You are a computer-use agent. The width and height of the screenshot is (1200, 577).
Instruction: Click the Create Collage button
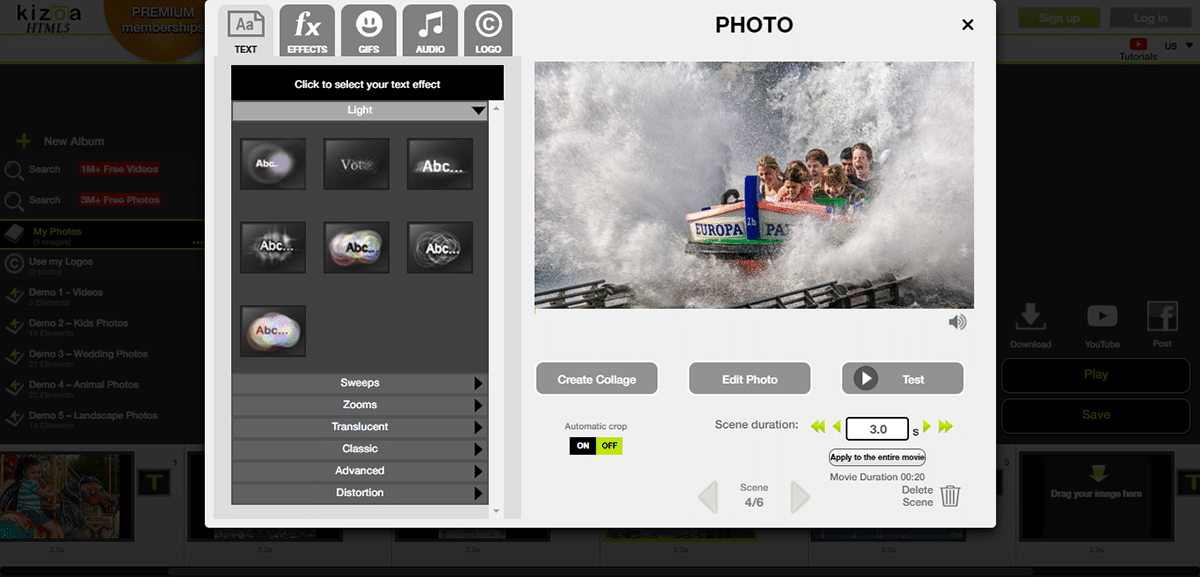point(596,379)
